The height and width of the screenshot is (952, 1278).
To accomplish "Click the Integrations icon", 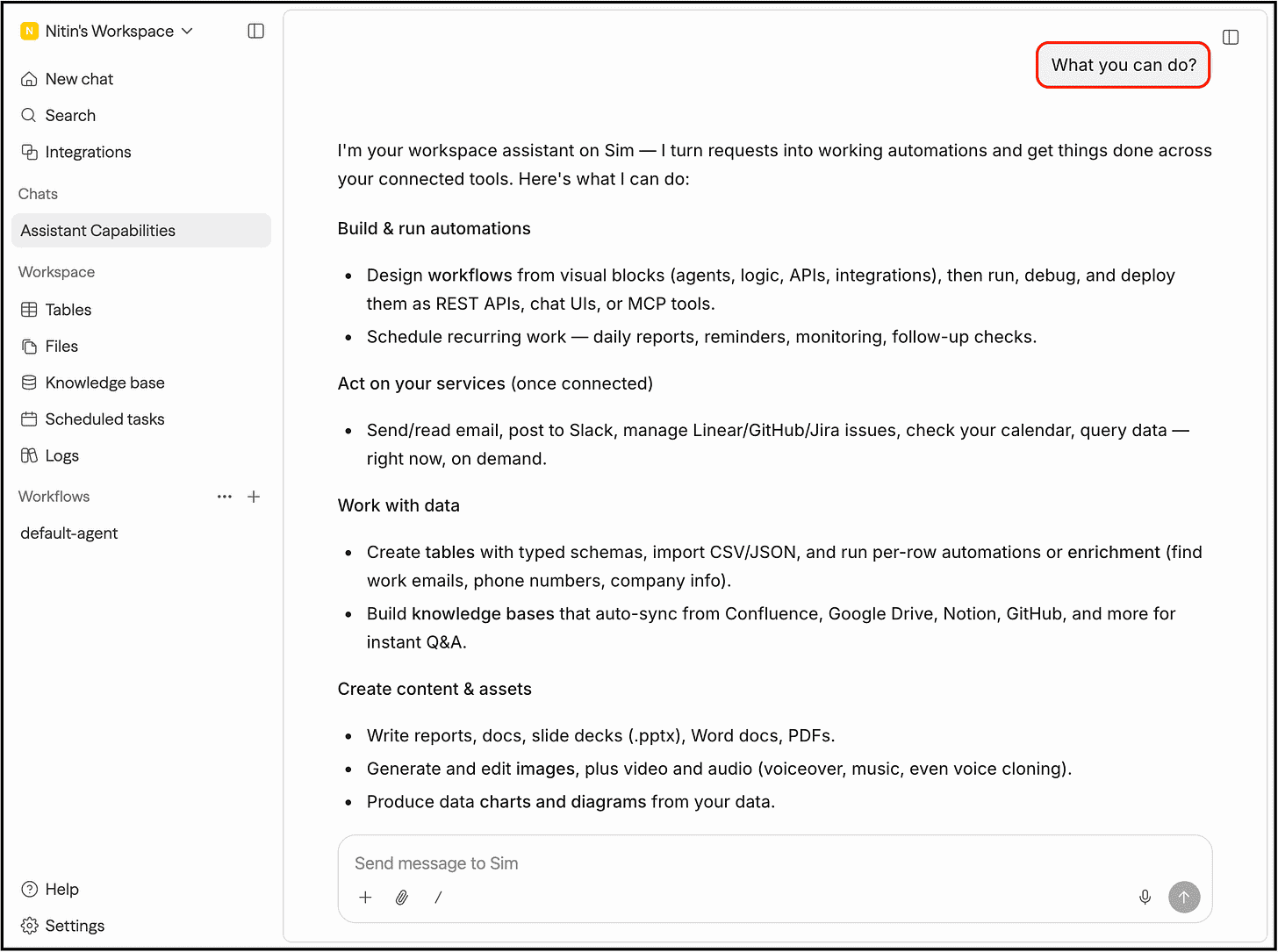I will point(29,152).
